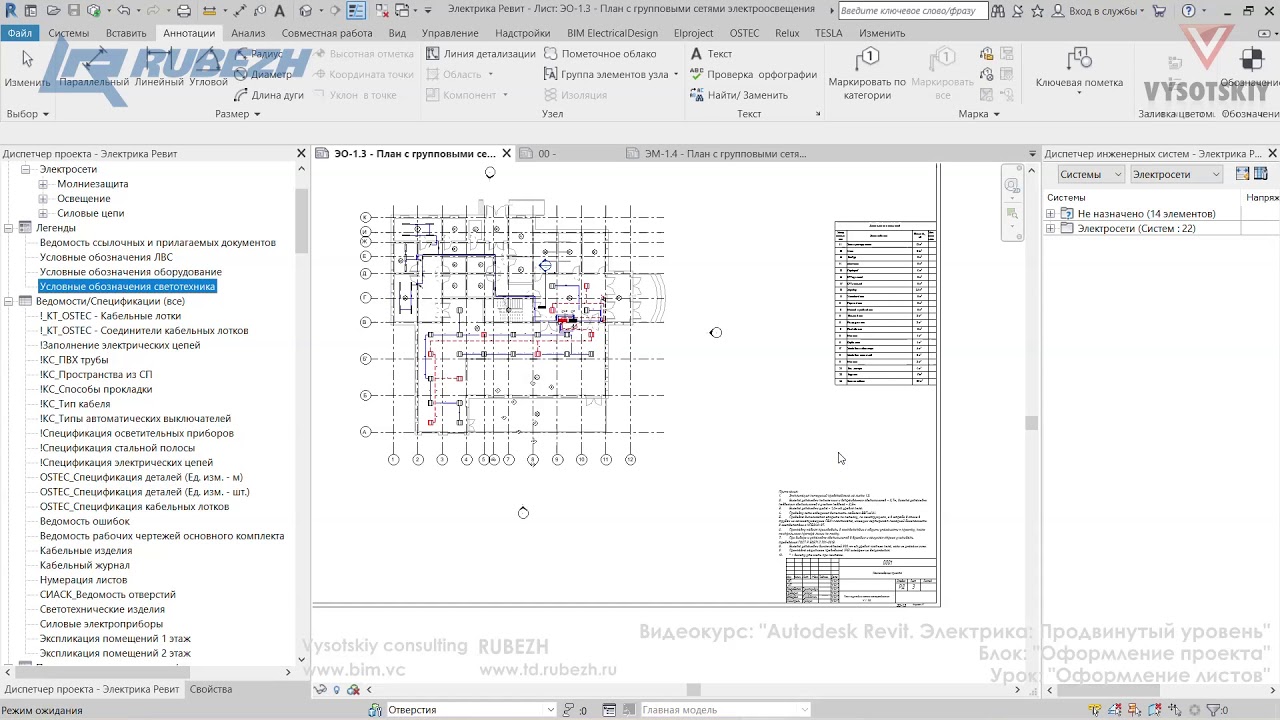
Task: Click the horizontal scrollbar of drawing view
Action: [694, 689]
